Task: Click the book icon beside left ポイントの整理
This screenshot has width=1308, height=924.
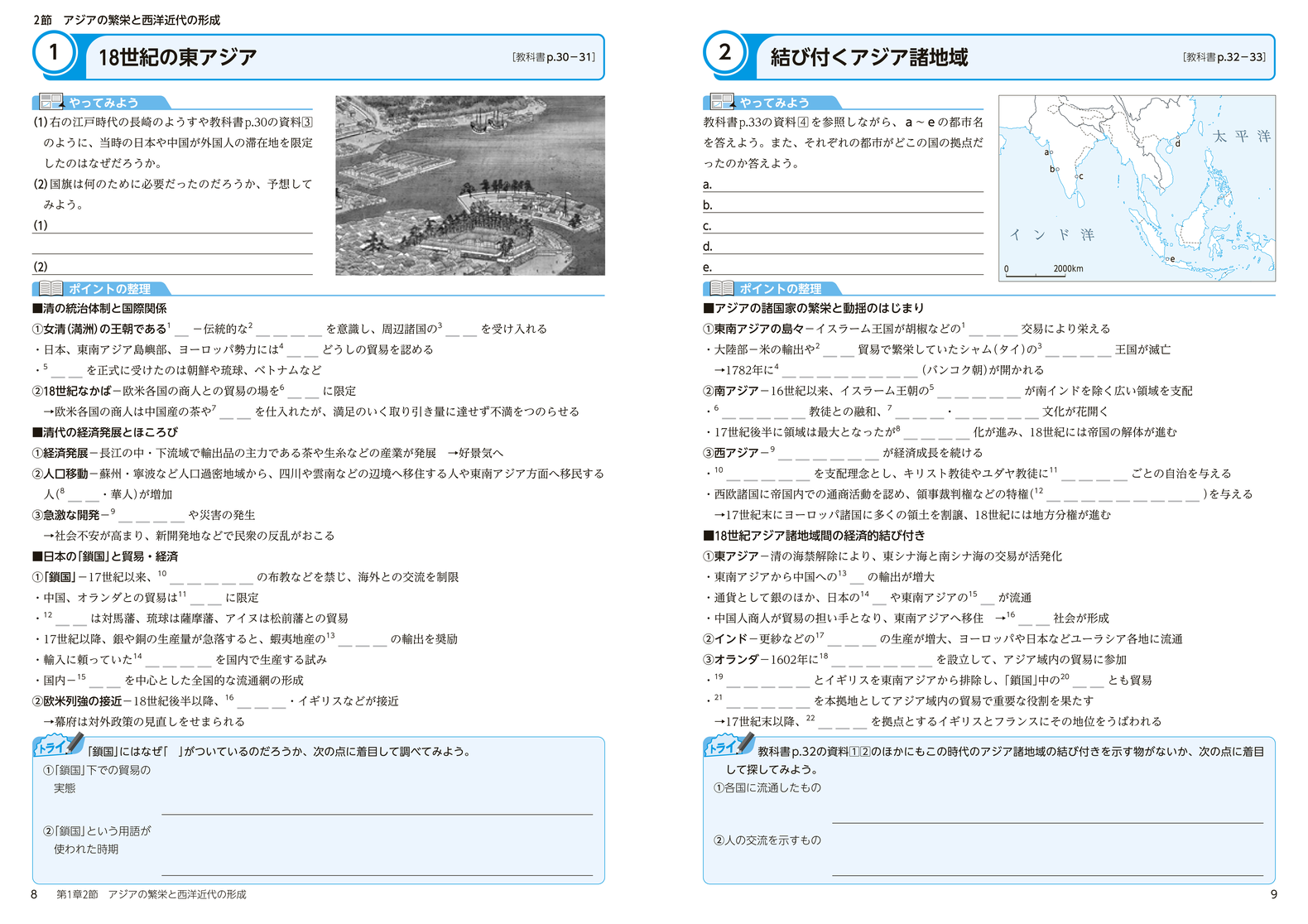Action: point(51,288)
